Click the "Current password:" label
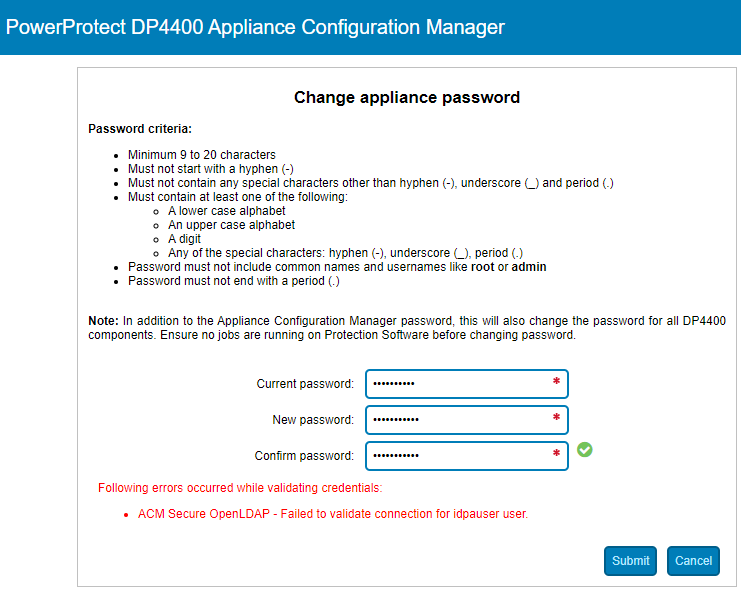 (x=305, y=384)
